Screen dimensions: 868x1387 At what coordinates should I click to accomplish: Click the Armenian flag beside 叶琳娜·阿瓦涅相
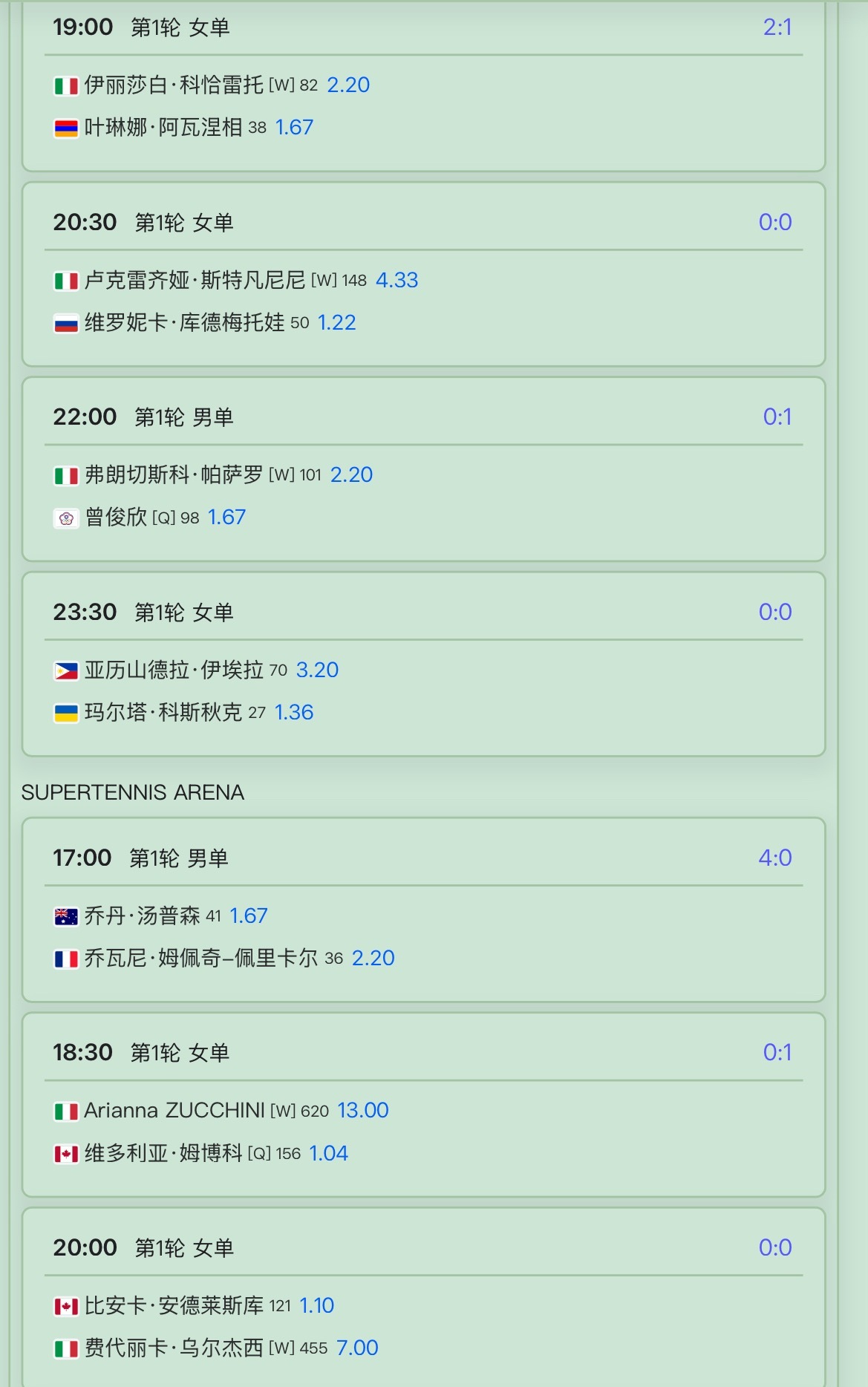66,128
